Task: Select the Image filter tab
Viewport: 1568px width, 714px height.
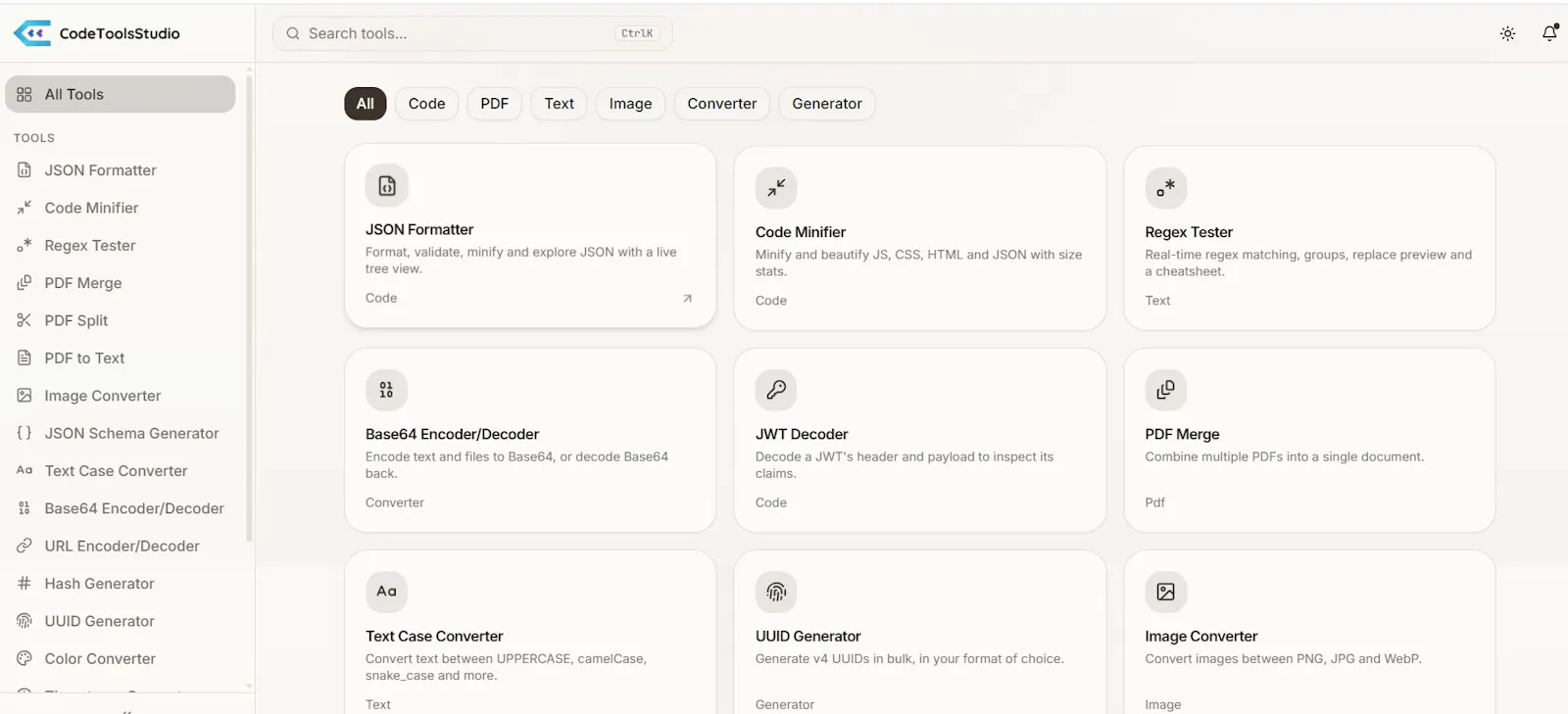Action: point(630,104)
